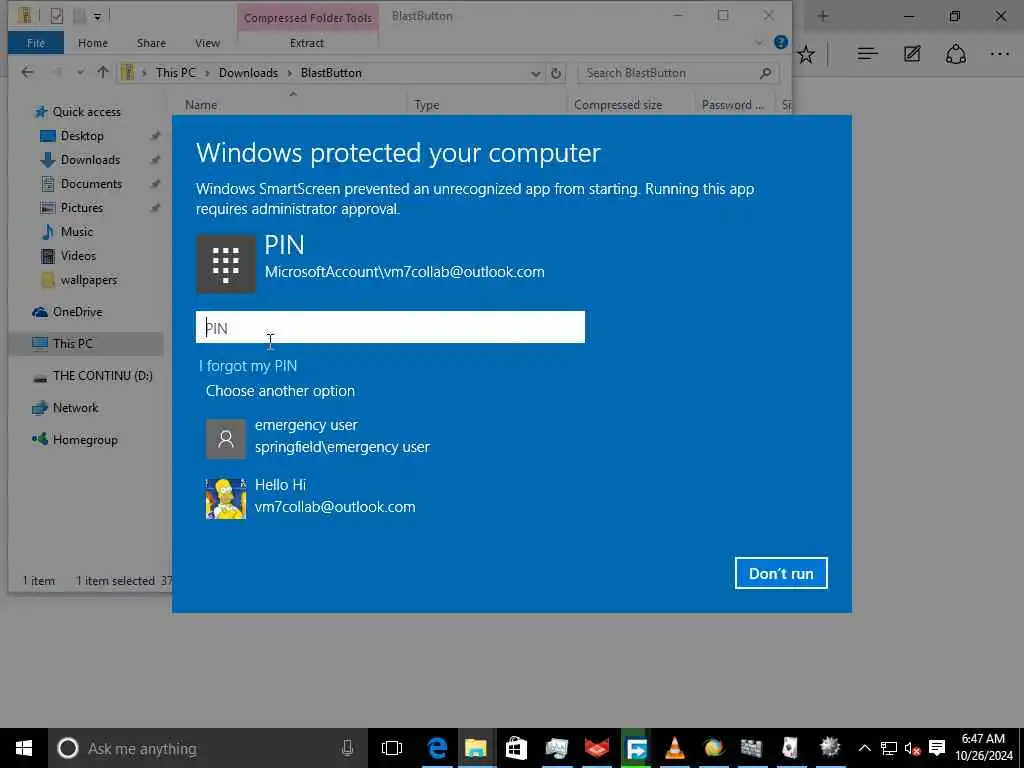The width and height of the screenshot is (1024, 768).
Task: Click Make a Web Note pen icon
Action: tap(912, 54)
